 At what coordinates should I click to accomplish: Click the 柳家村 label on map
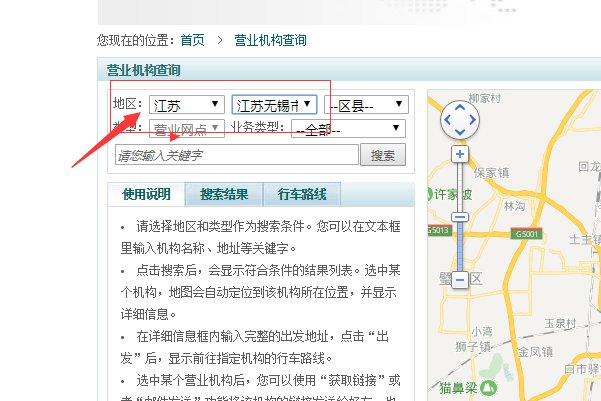coord(485,99)
